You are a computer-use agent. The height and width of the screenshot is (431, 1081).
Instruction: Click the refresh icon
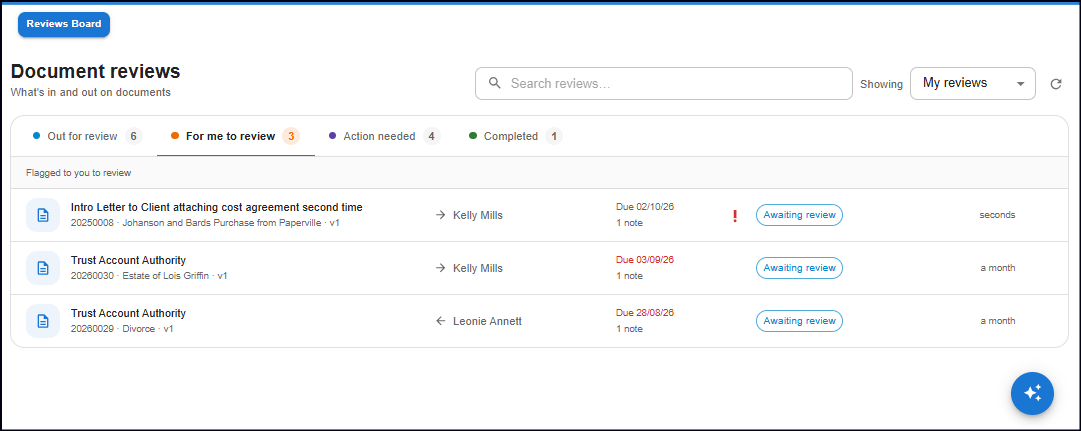(1055, 84)
